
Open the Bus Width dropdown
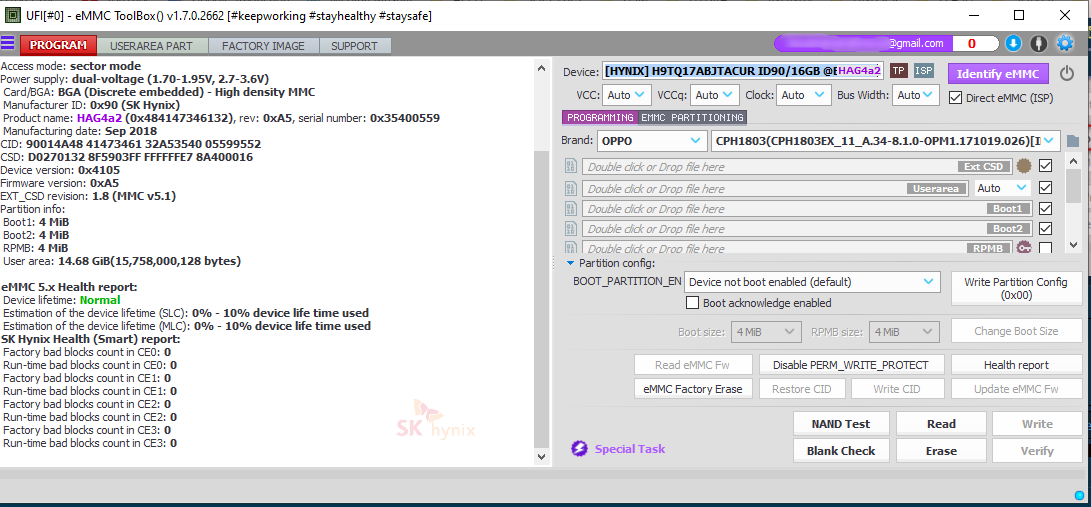coord(916,95)
